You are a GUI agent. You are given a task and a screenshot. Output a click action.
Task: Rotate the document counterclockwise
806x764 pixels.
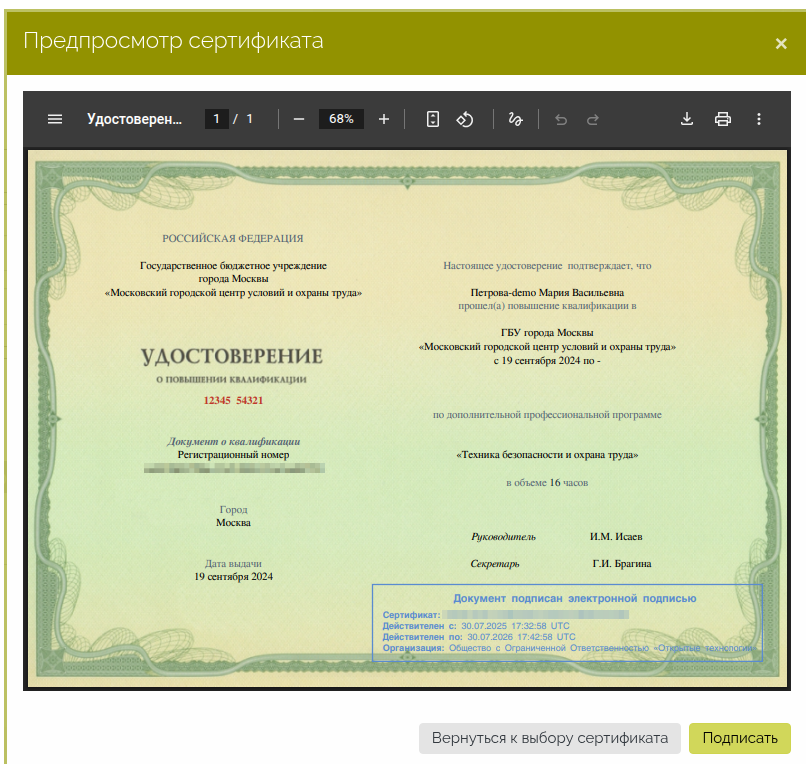pyautogui.click(x=465, y=119)
